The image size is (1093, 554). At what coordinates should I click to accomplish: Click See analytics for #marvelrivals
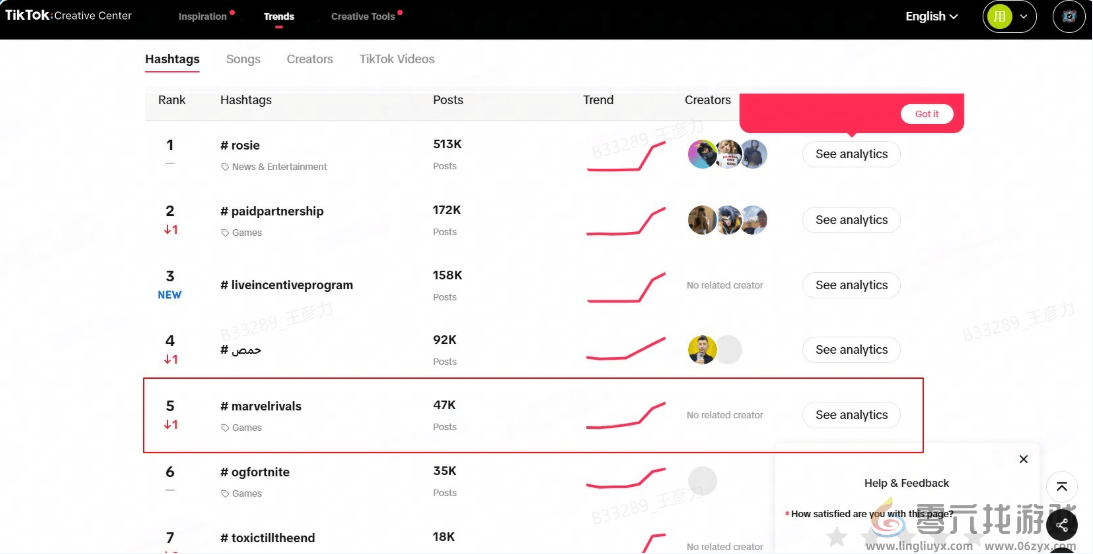coord(851,415)
